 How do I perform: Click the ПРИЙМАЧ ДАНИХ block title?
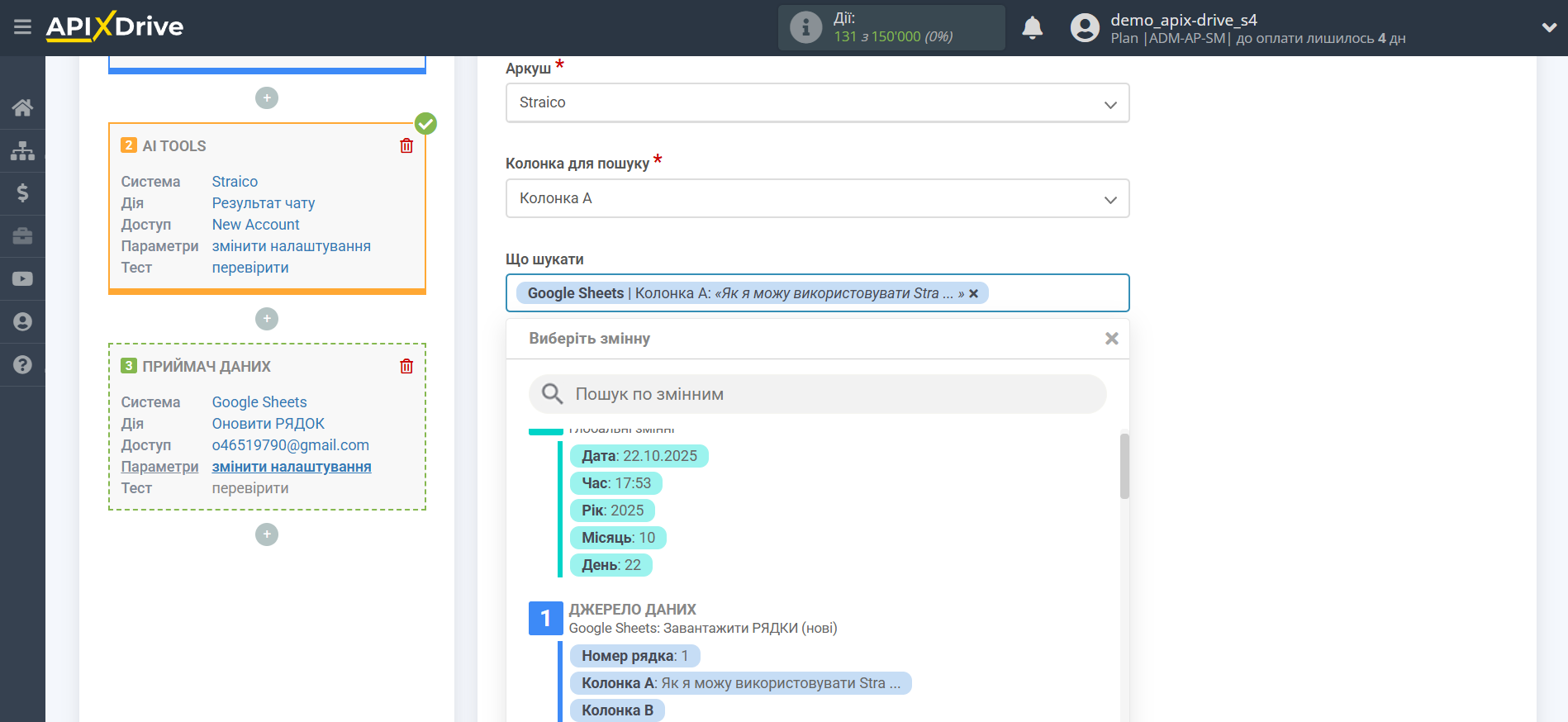tap(207, 367)
